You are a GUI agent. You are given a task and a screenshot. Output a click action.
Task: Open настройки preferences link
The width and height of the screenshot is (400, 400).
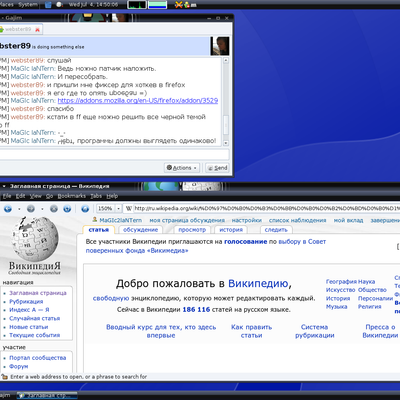247,220
